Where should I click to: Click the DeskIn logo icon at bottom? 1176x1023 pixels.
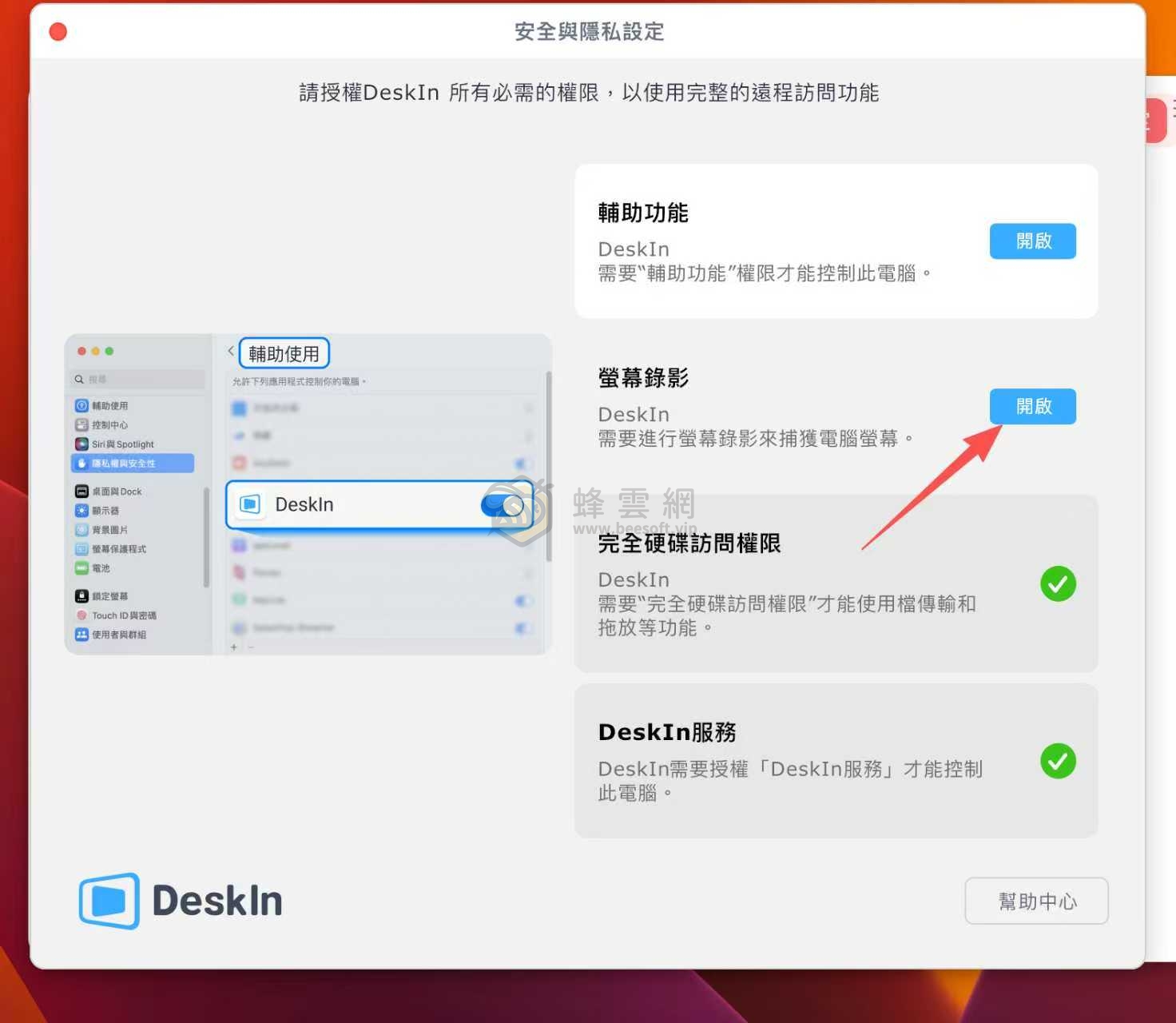(109, 901)
